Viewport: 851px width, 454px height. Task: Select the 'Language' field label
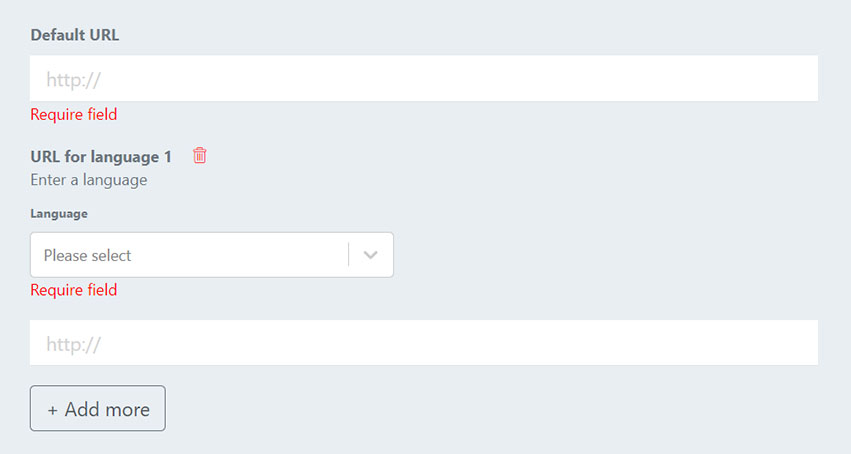(59, 214)
